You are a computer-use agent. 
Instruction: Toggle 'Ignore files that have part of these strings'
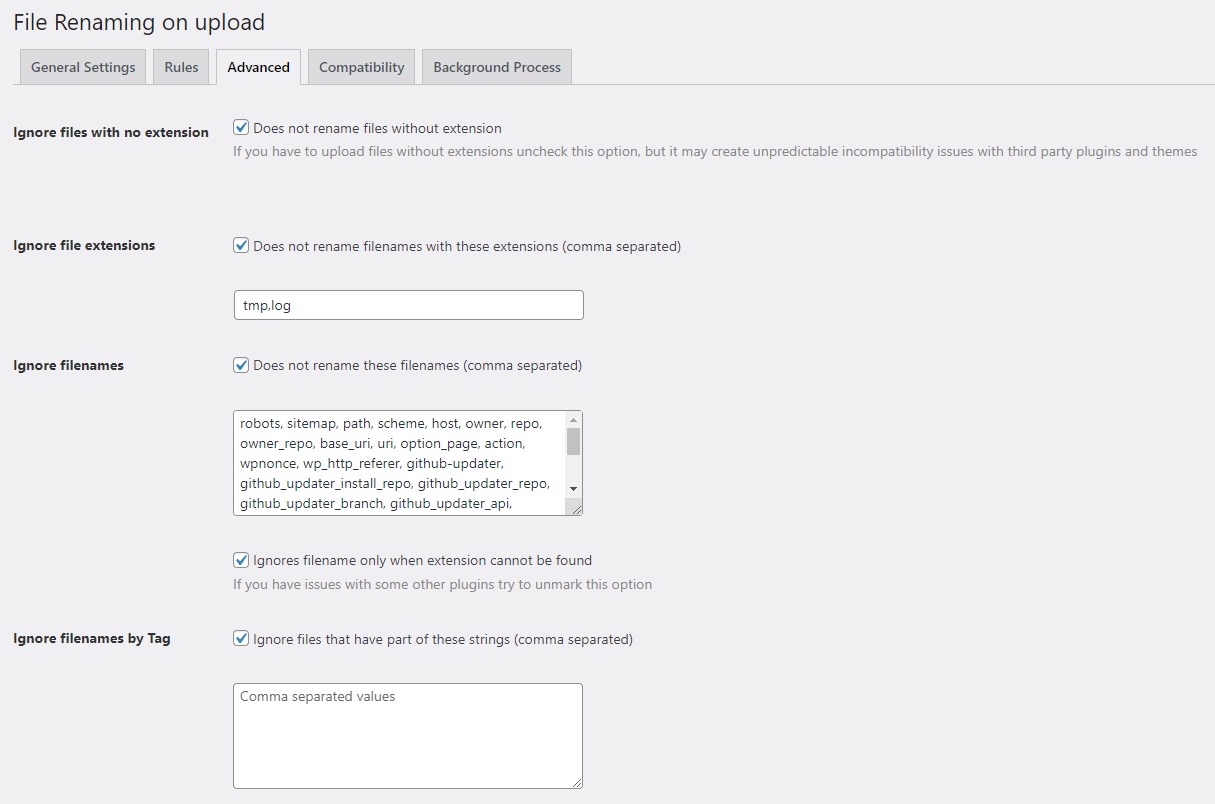tap(240, 638)
